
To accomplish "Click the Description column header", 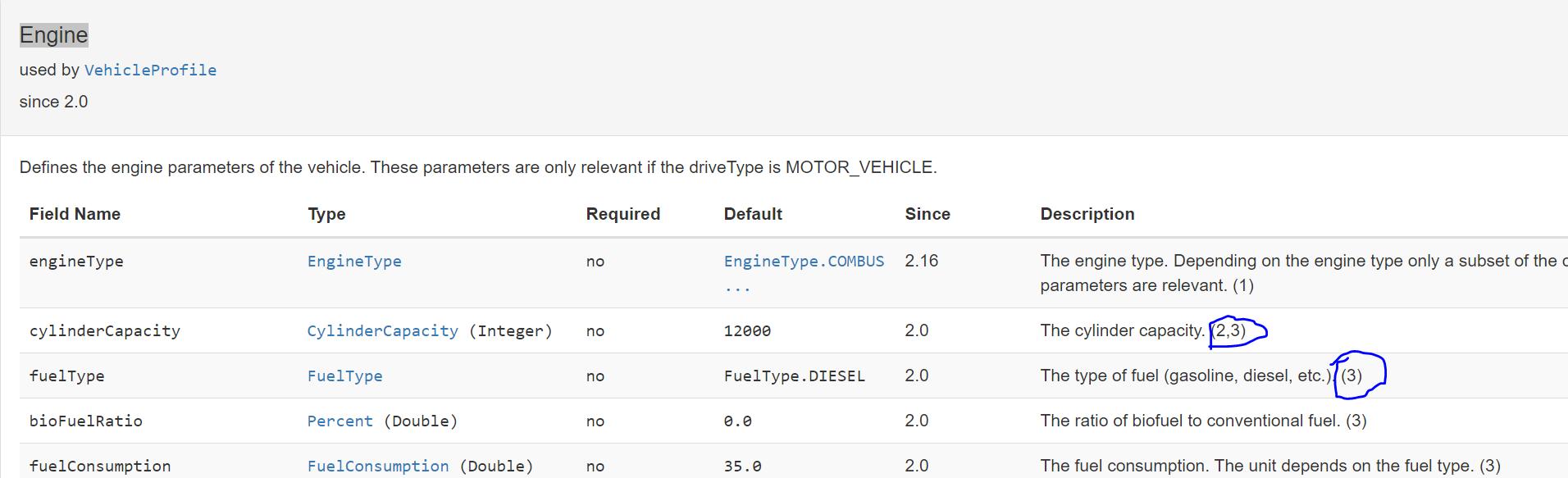I will click(x=1087, y=214).
